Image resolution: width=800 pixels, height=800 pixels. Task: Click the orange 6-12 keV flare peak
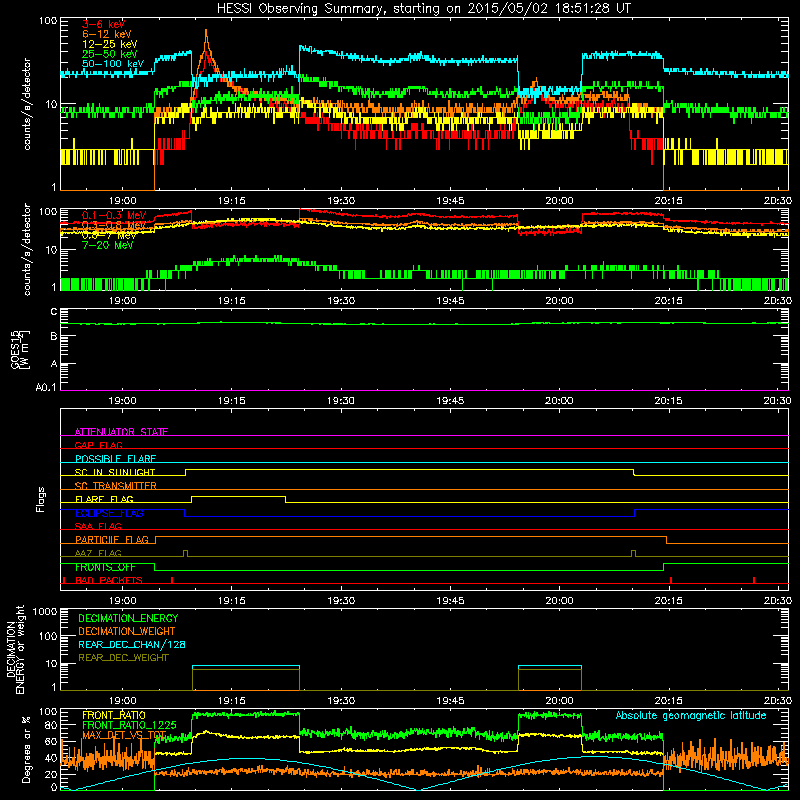206,32
